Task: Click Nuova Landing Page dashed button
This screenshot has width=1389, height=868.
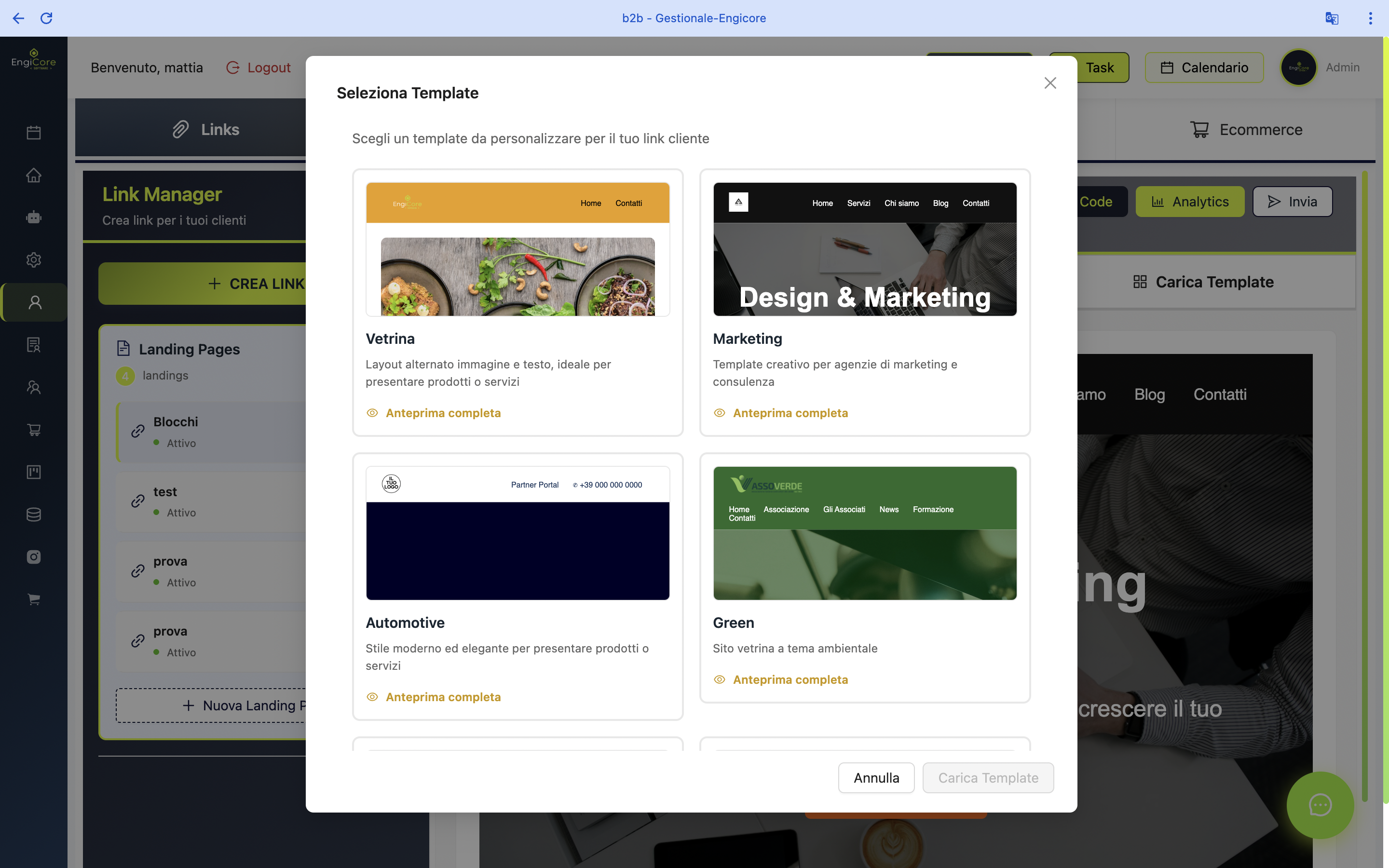Action: 211,705
